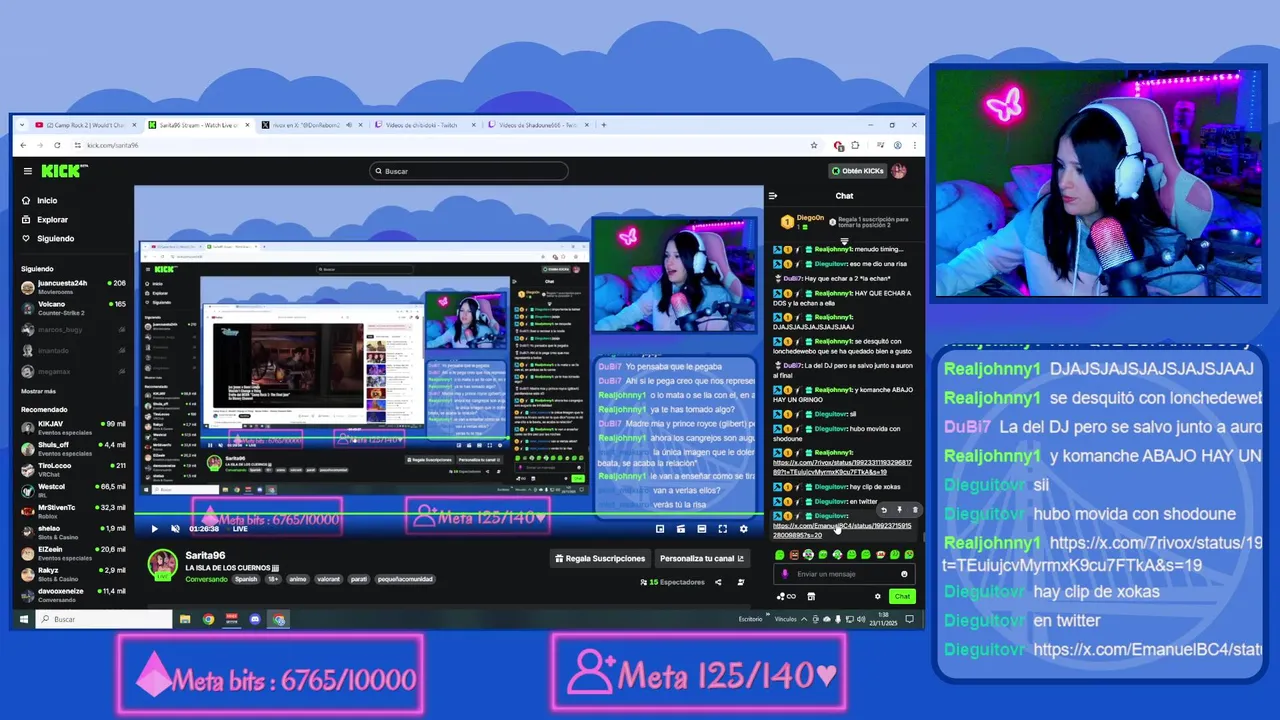Switch to Videos de Shadoune666 Twitch tab

coord(537,125)
